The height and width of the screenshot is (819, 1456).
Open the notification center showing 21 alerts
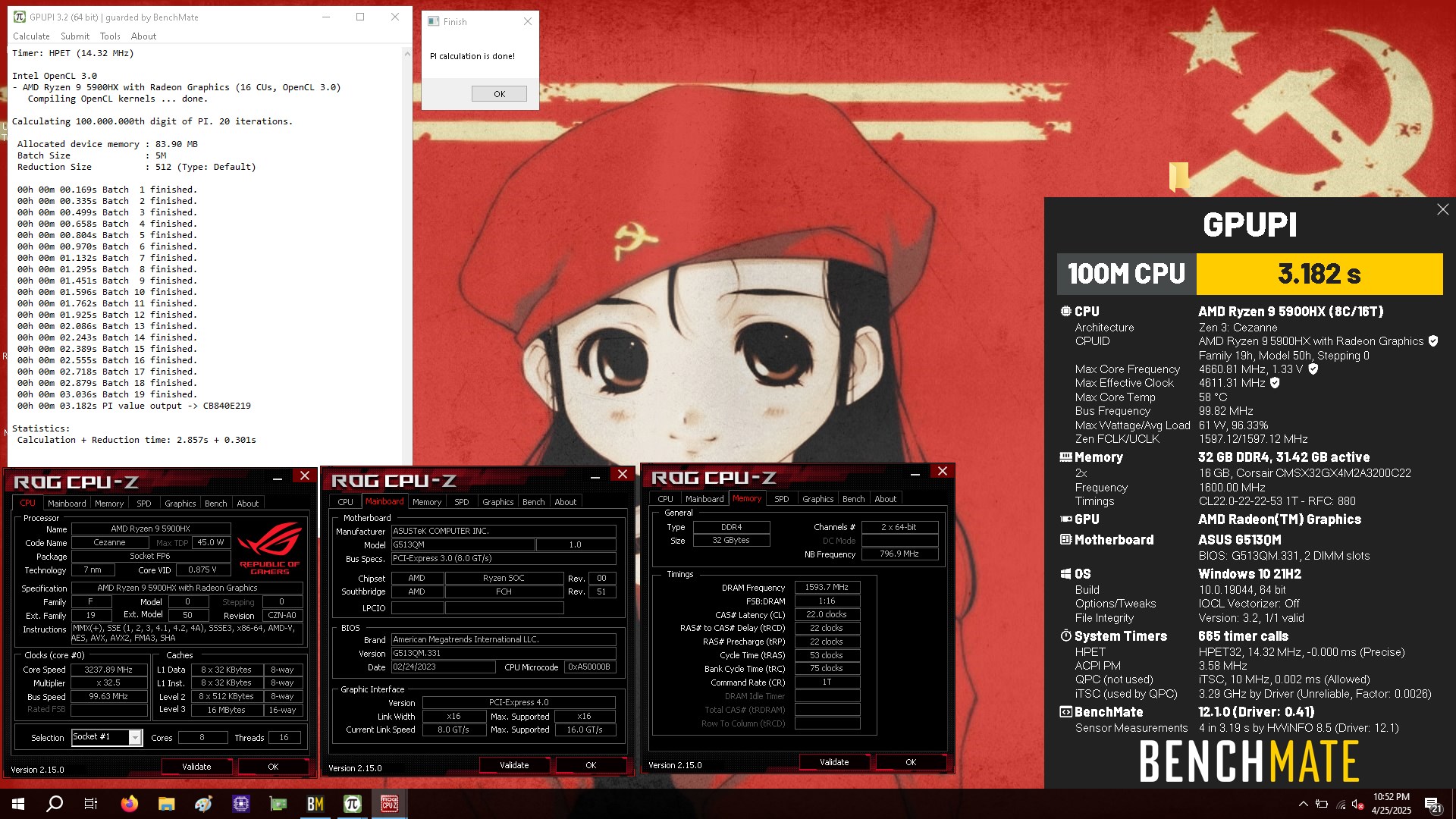[x=1432, y=804]
